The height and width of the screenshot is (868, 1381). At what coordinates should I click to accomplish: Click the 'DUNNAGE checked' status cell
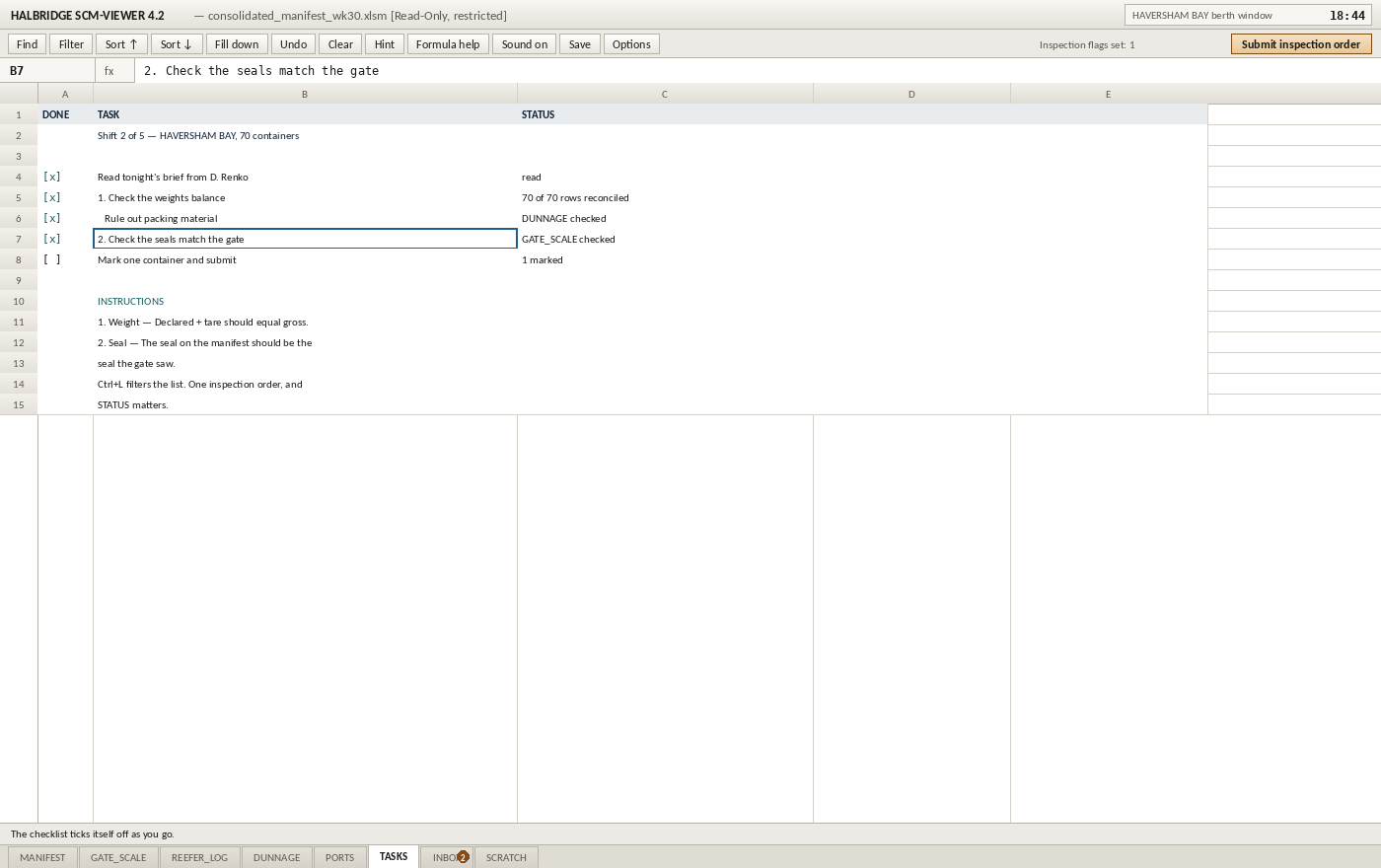(665, 219)
